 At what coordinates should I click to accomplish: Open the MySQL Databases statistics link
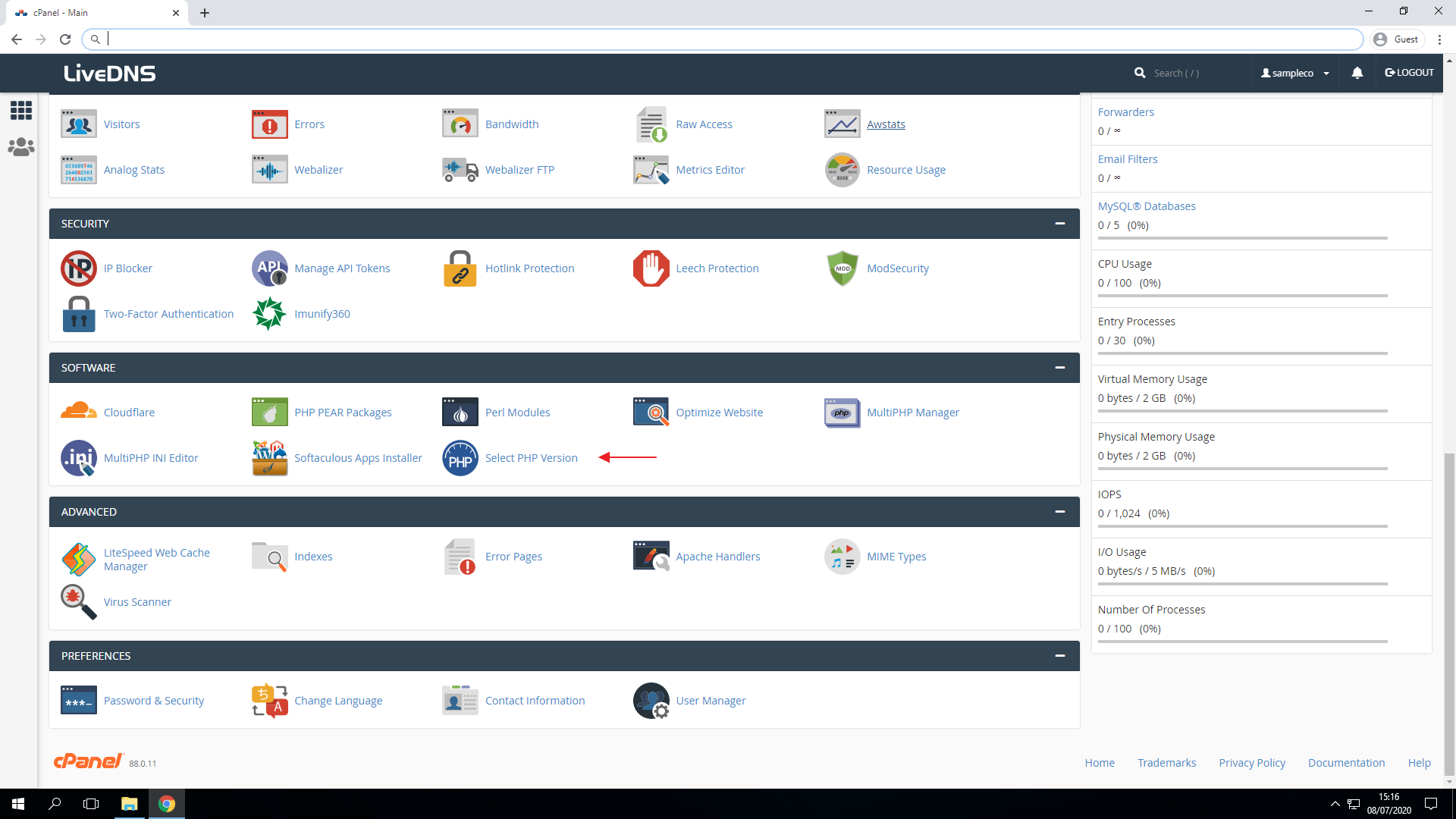pos(1147,206)
